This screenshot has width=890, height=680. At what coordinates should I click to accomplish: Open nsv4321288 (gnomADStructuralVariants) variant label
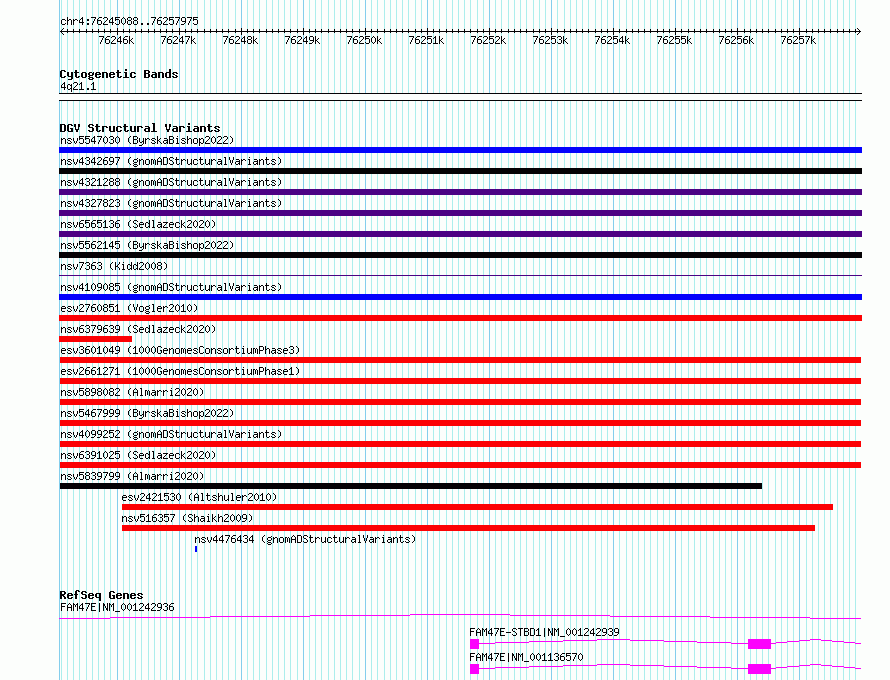(171, 182)
